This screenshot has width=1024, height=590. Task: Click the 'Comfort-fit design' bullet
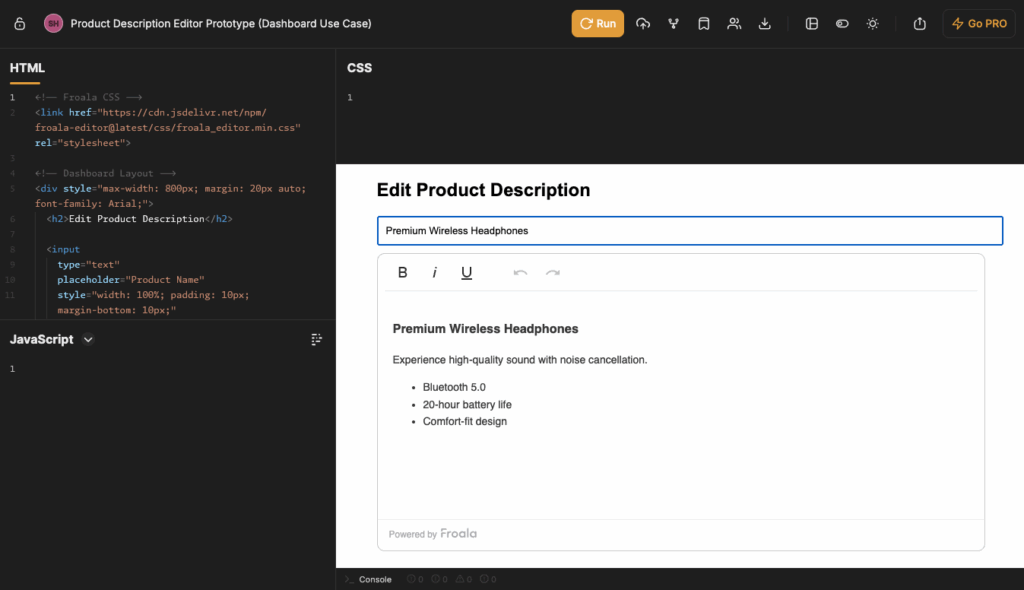point(464,421)
